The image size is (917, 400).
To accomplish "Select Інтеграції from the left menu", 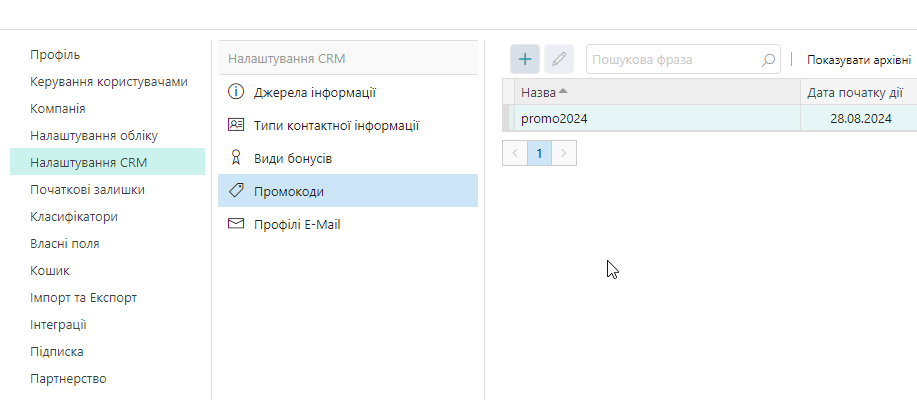I will [x=58, y=324].
